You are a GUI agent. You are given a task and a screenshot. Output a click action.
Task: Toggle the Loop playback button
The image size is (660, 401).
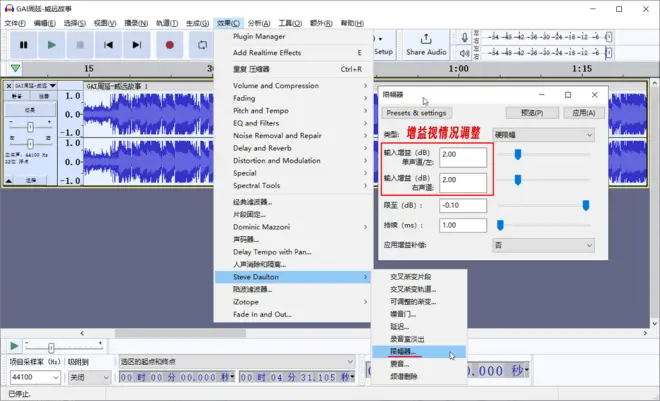click(x=202, y=45)
